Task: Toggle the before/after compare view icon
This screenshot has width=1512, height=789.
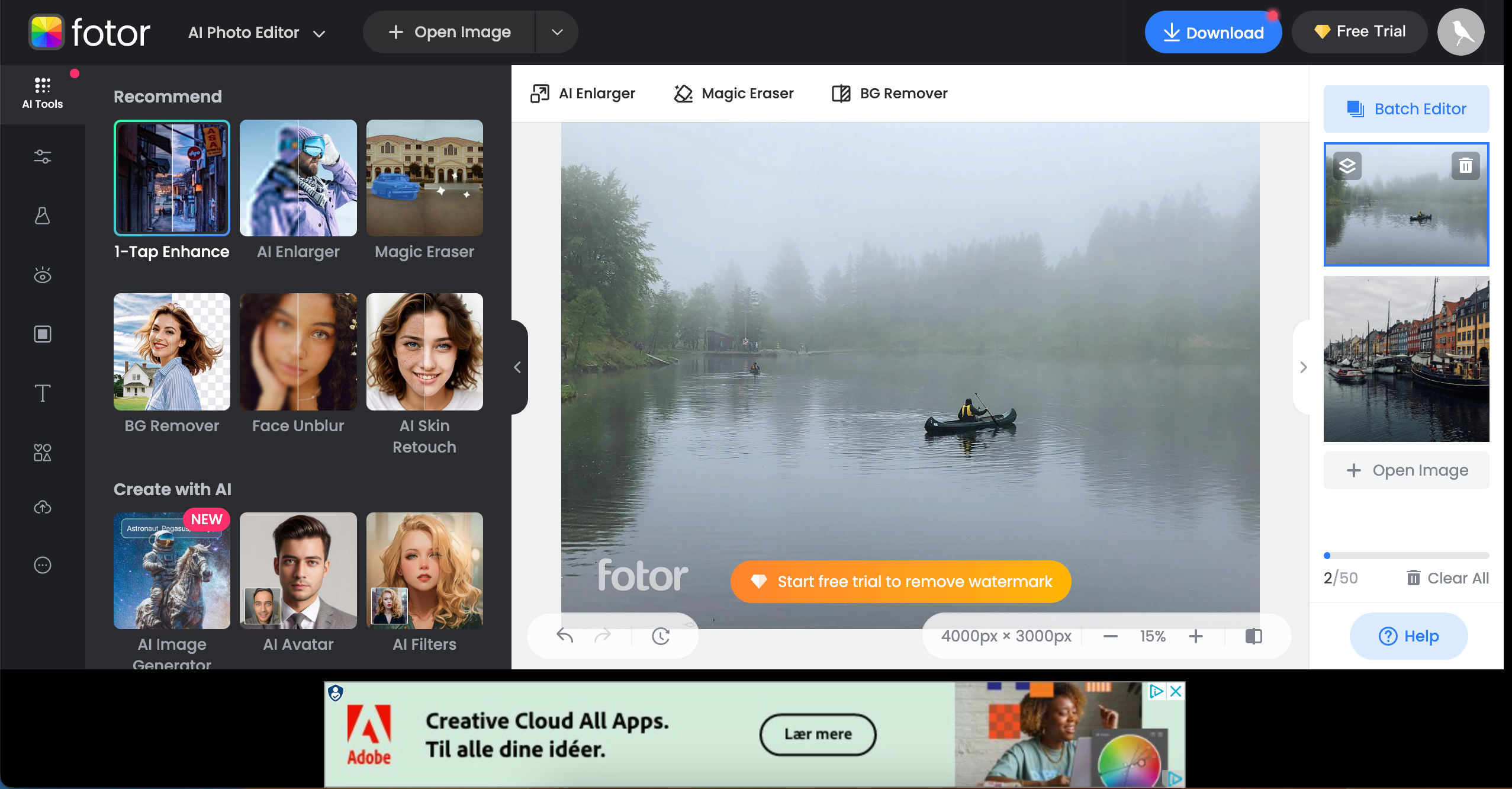Action: click(x=1253, y=636)
